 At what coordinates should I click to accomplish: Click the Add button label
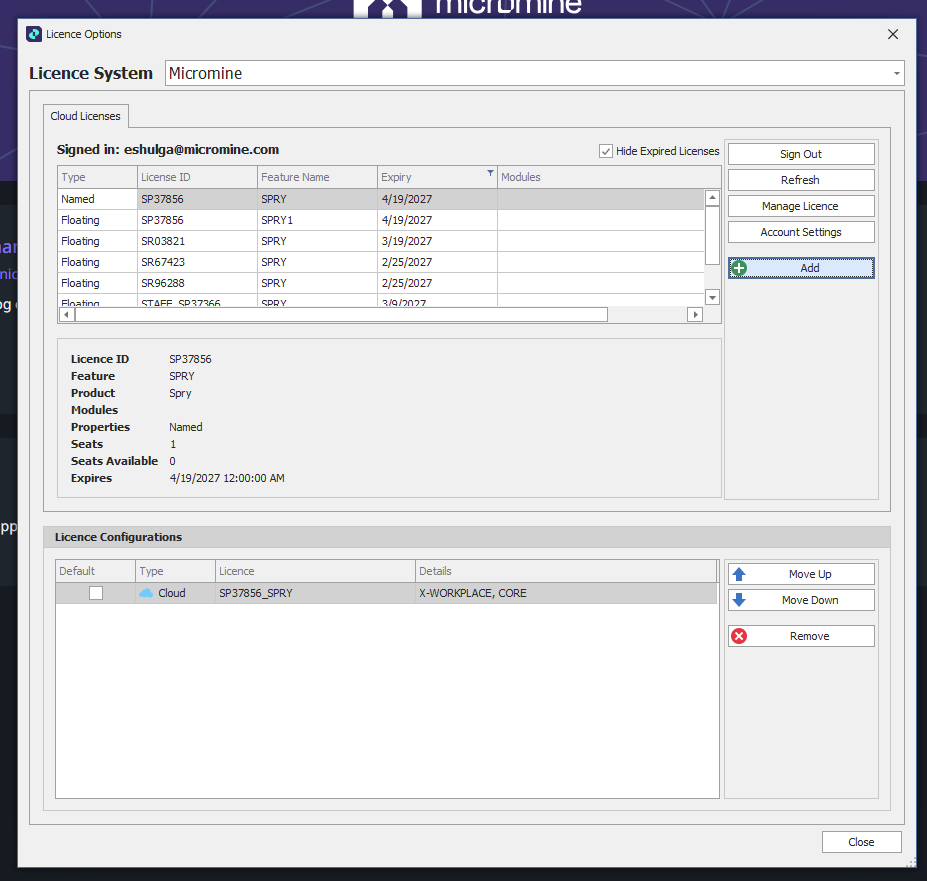(809, 268)
